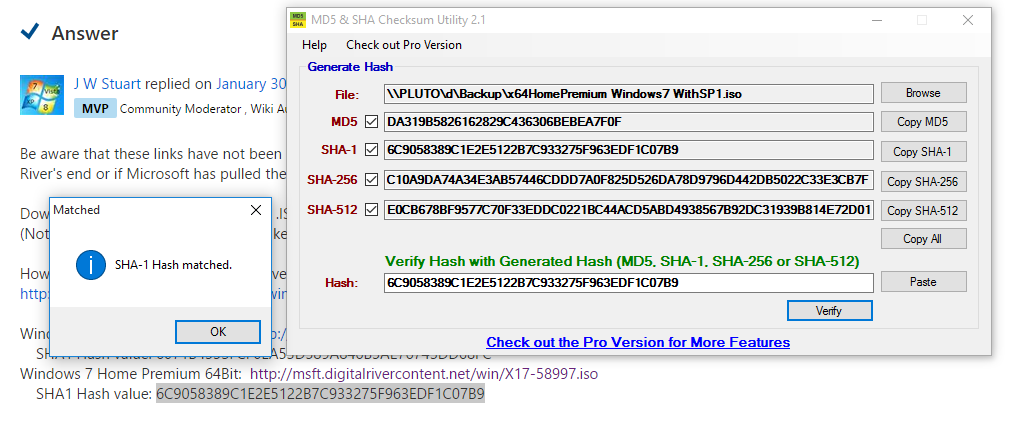1019x439 pixels.
Task: Click the Community Moderator text
Action: (180, 109)
